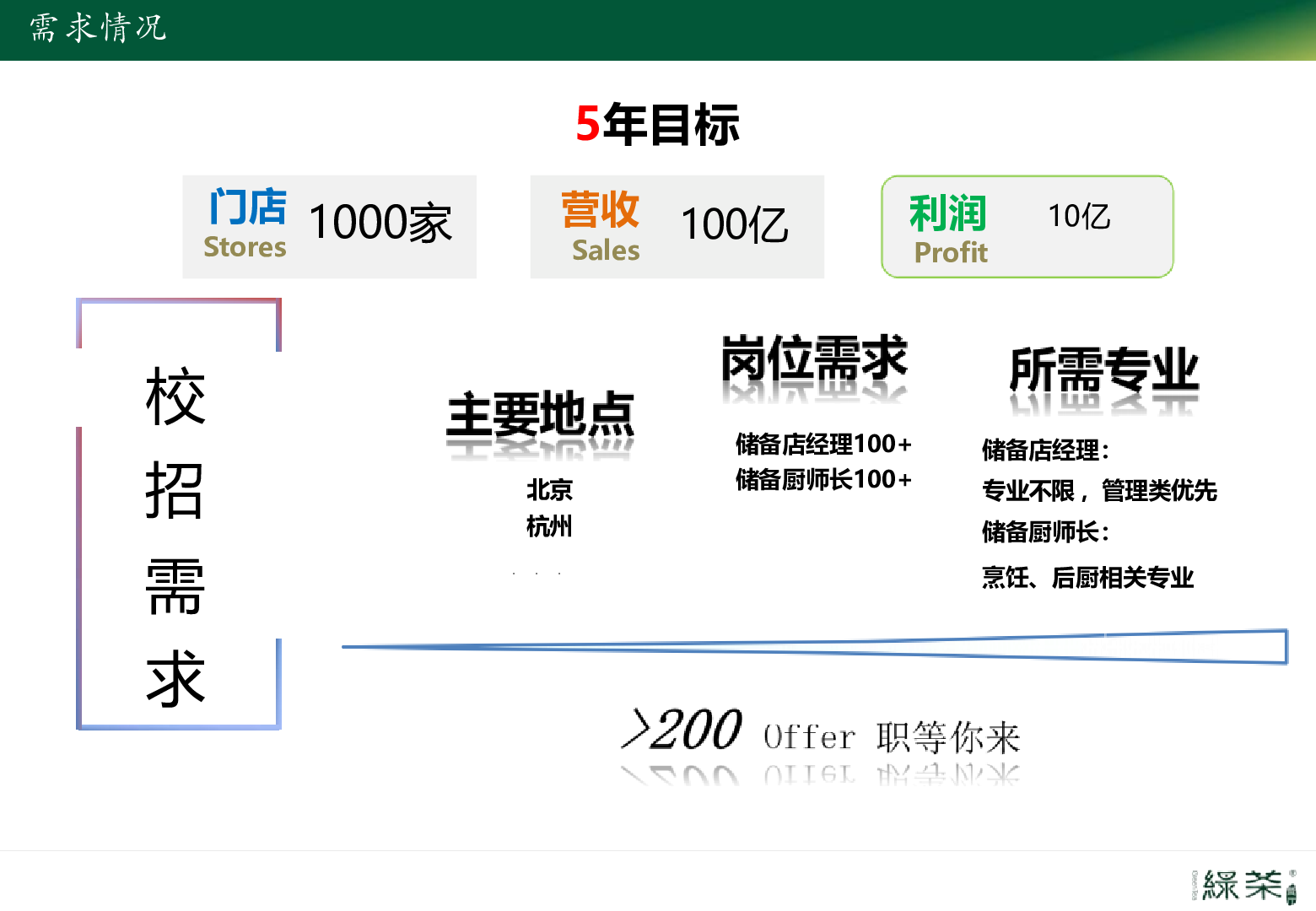
Task: Click the 所需专业 heading
Action: (1104, 369)
